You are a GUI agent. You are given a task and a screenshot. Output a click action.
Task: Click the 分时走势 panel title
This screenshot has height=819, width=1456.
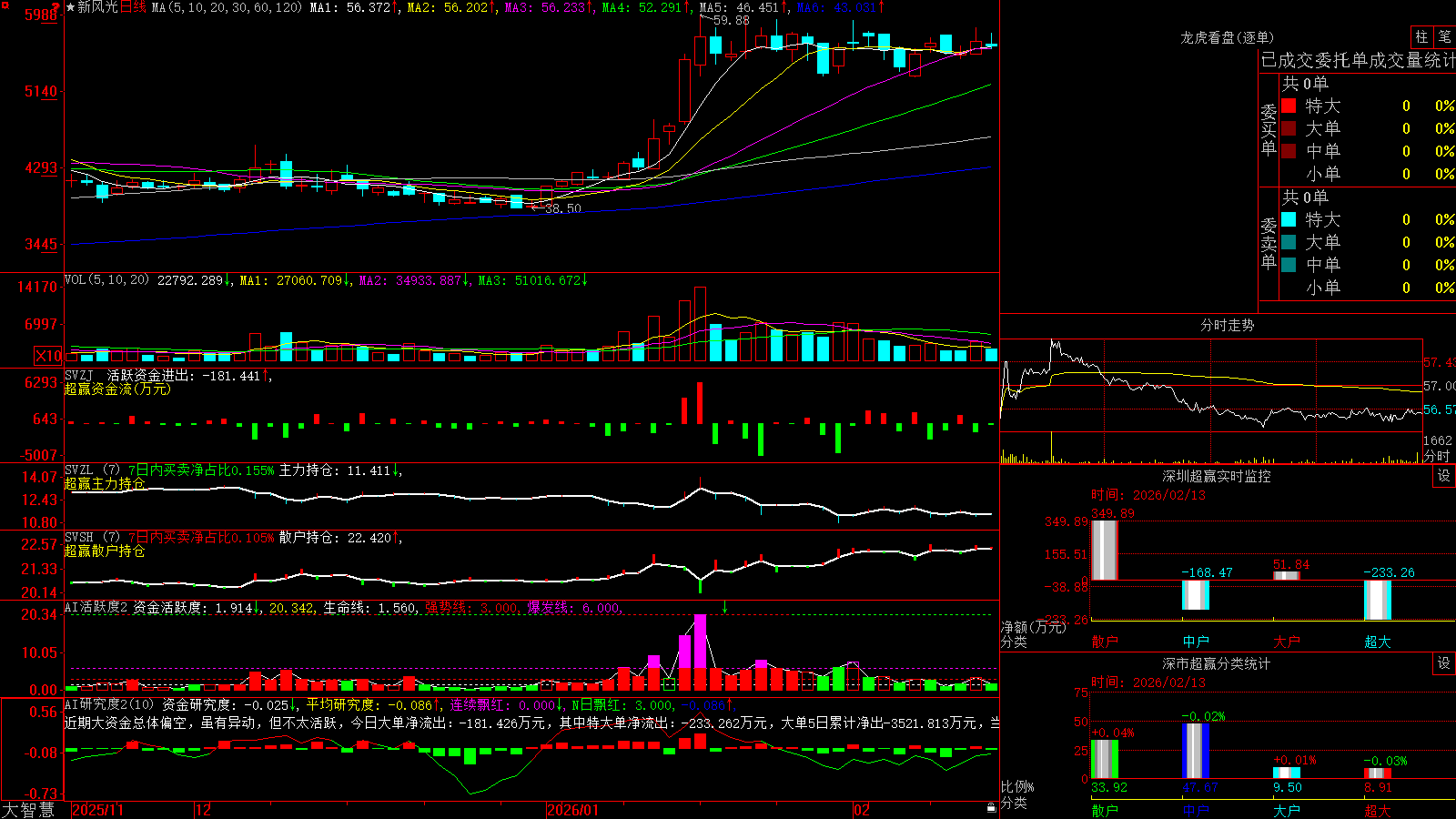click(x=1227, y=325)
